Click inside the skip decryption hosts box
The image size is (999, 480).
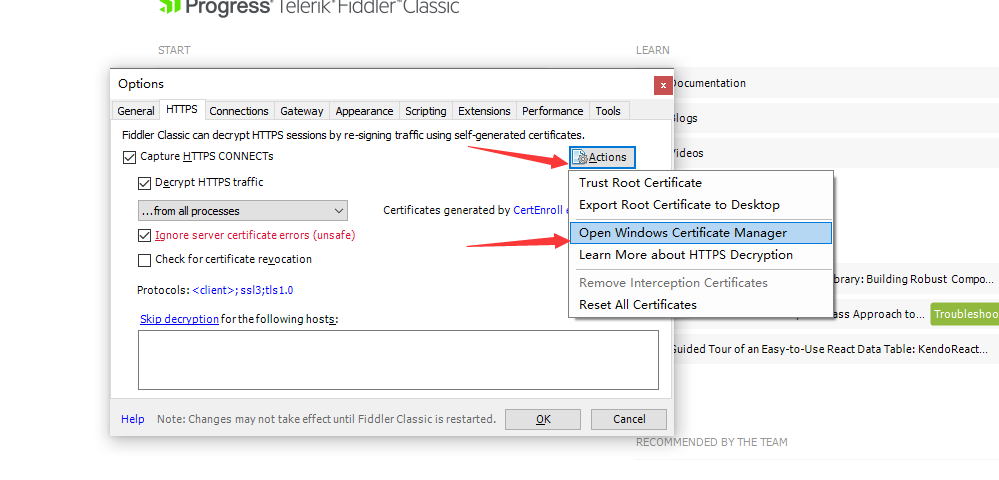tap(398, 360)
